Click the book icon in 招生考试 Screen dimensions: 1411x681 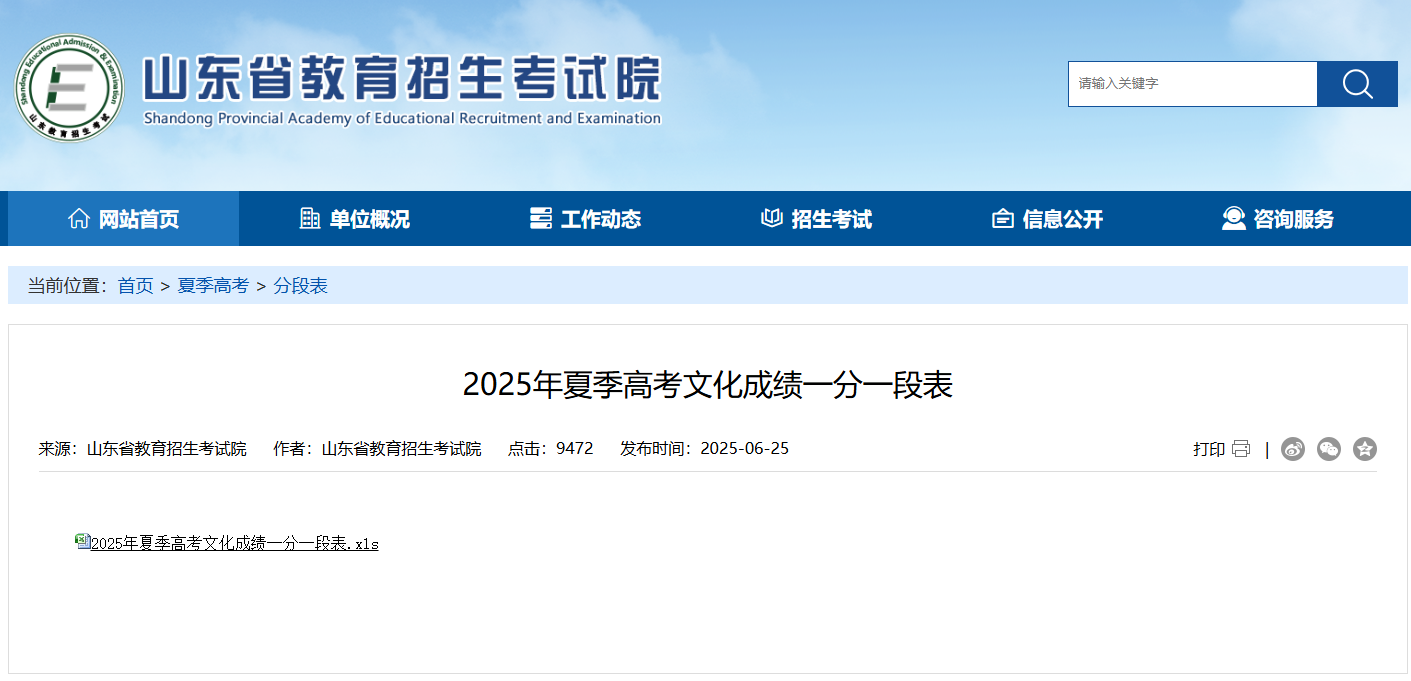[772, 218]
